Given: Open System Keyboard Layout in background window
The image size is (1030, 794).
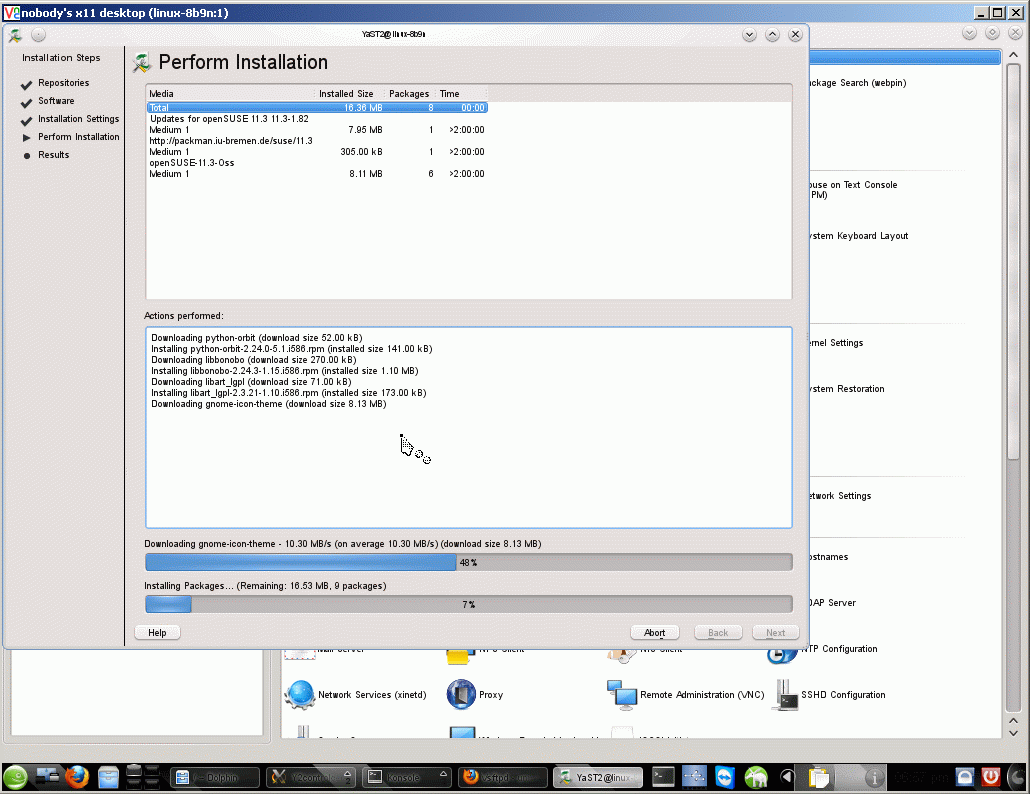Looking at the screenshot, I should pos(859,236).
